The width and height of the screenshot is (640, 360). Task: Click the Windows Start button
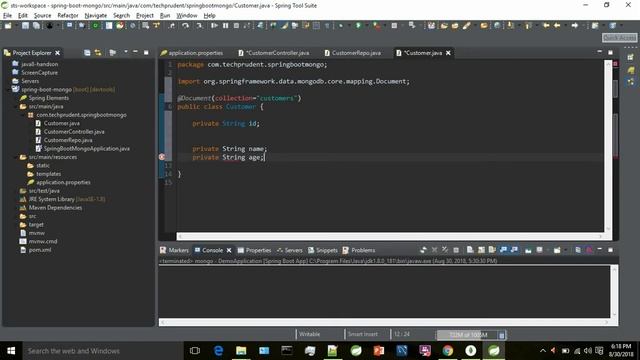coord(11,351)
